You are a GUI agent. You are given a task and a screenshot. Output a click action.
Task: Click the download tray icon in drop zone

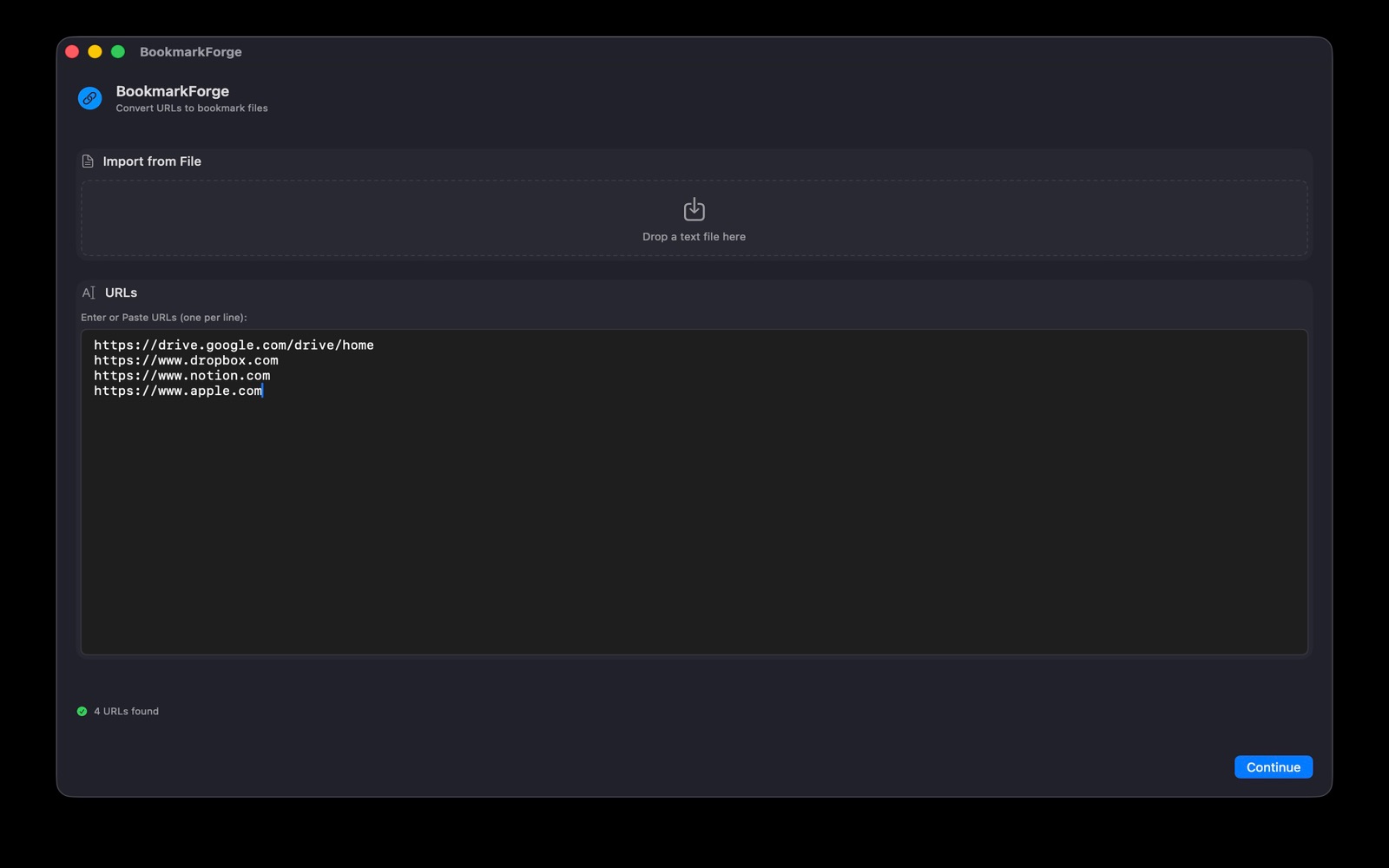click(x=694, y=209)
